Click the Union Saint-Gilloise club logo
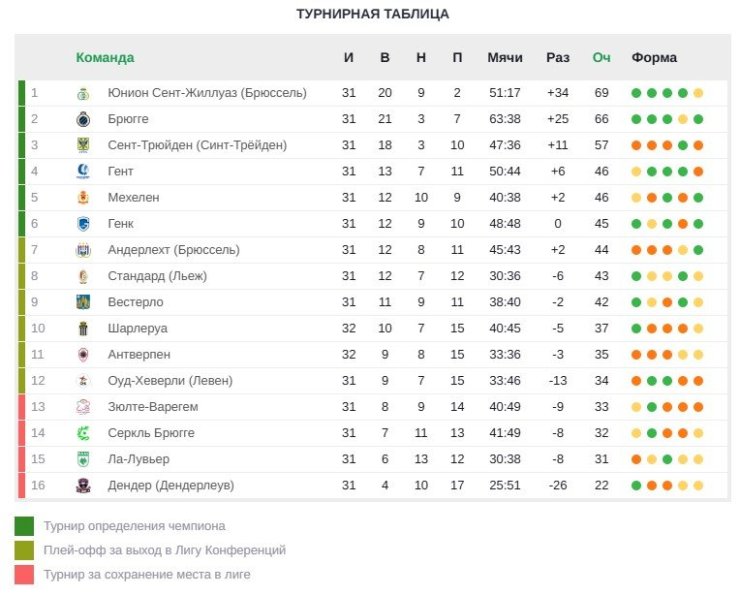Screen dimensions: 740x596 pyautogui.click(x=83, y=93)
